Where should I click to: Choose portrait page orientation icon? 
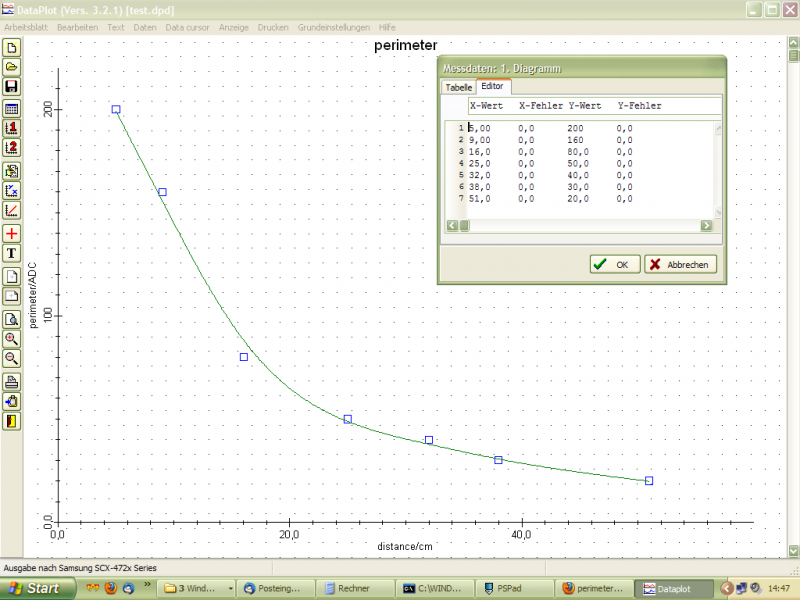coord(11,277)
